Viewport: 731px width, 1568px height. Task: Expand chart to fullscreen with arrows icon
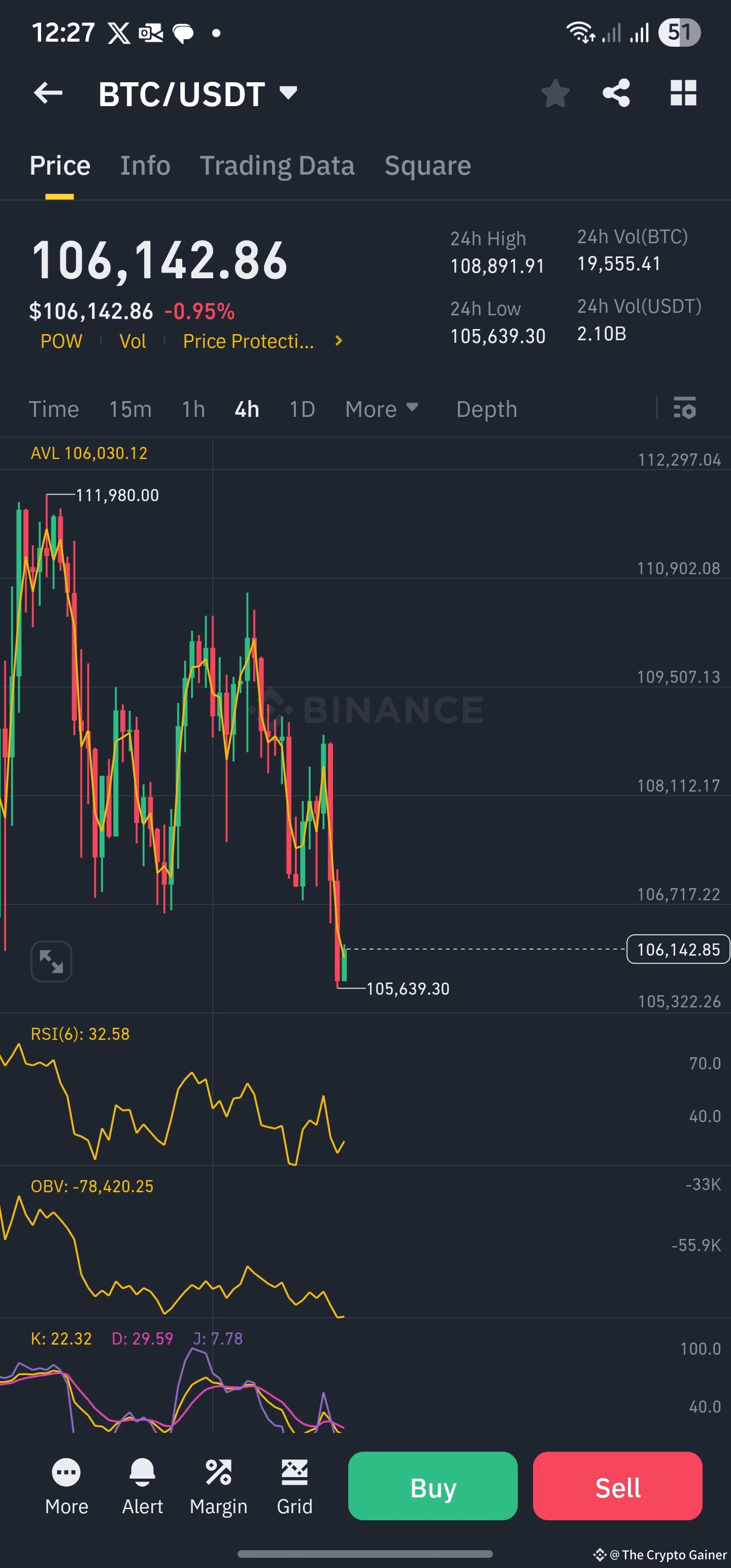pyautogui.click(x=51, y=962)
